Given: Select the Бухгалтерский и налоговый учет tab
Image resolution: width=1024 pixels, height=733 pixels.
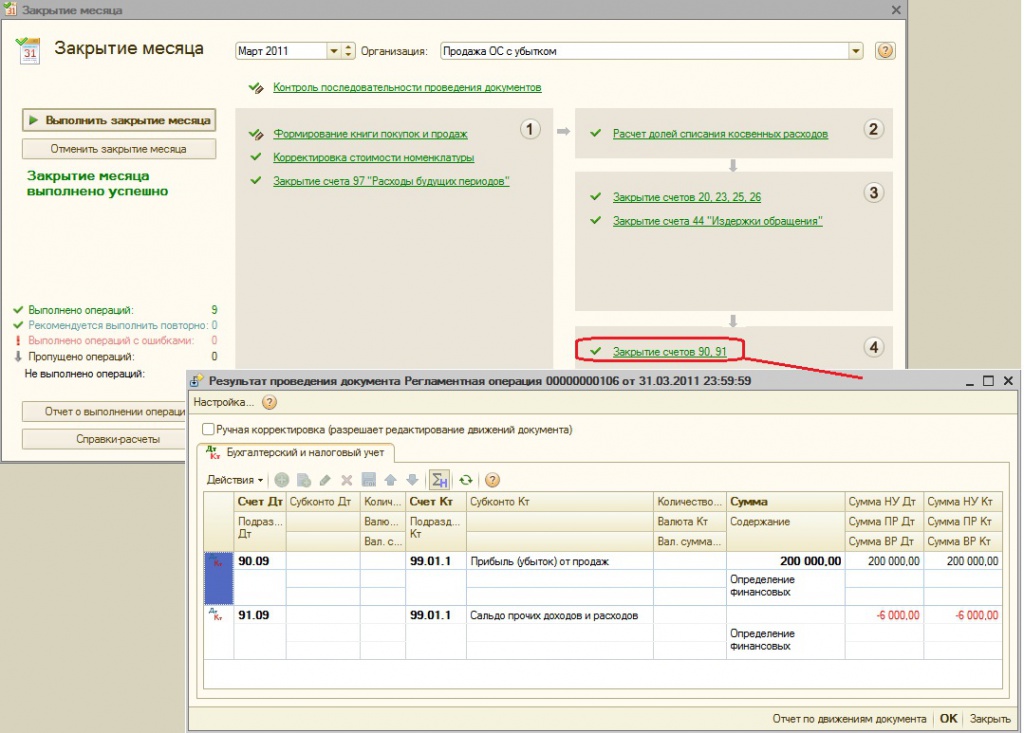Looking at the screenshot, I should (x=296, y=452).
